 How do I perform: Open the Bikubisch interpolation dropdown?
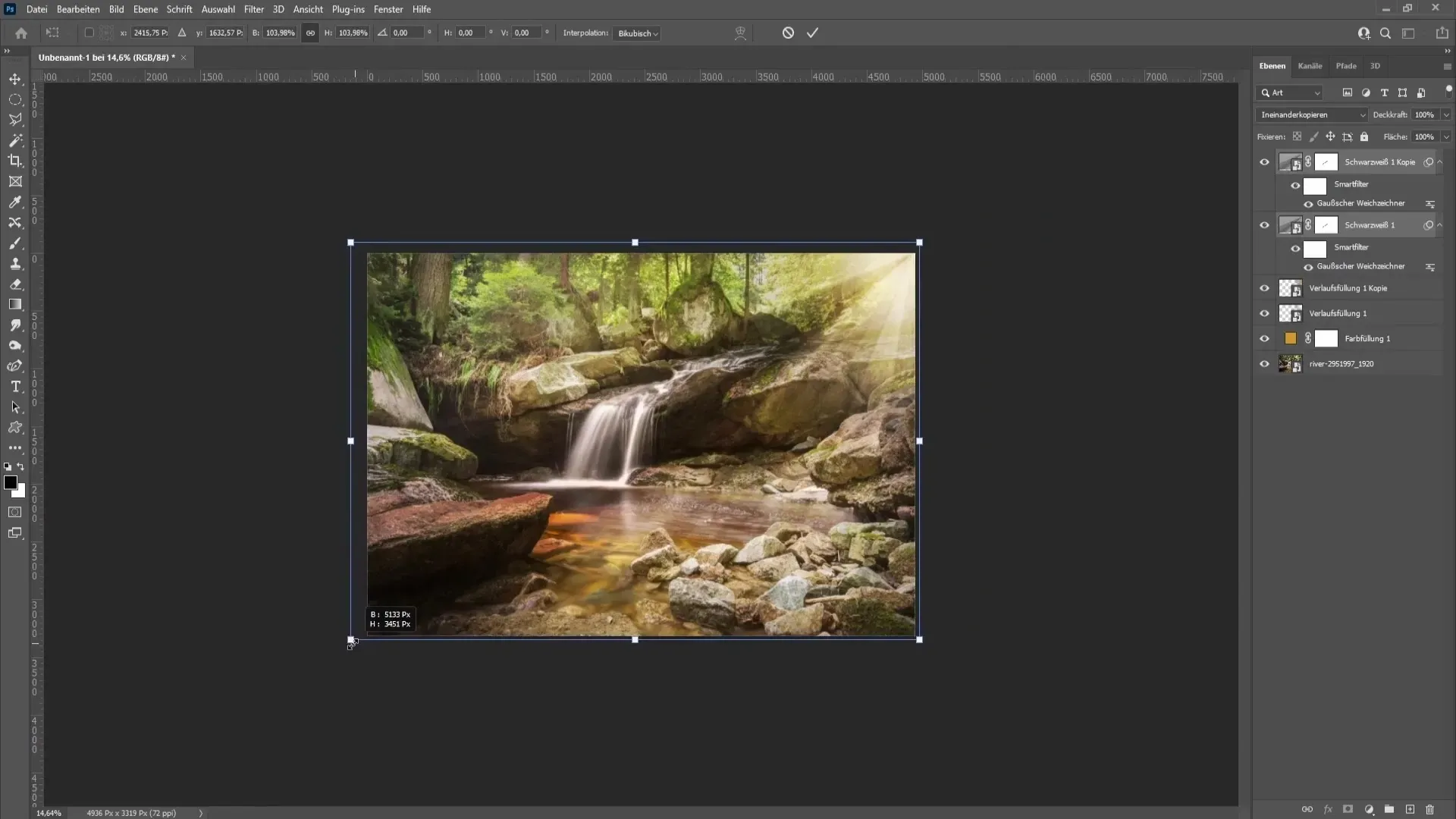[x=637, y=33]
